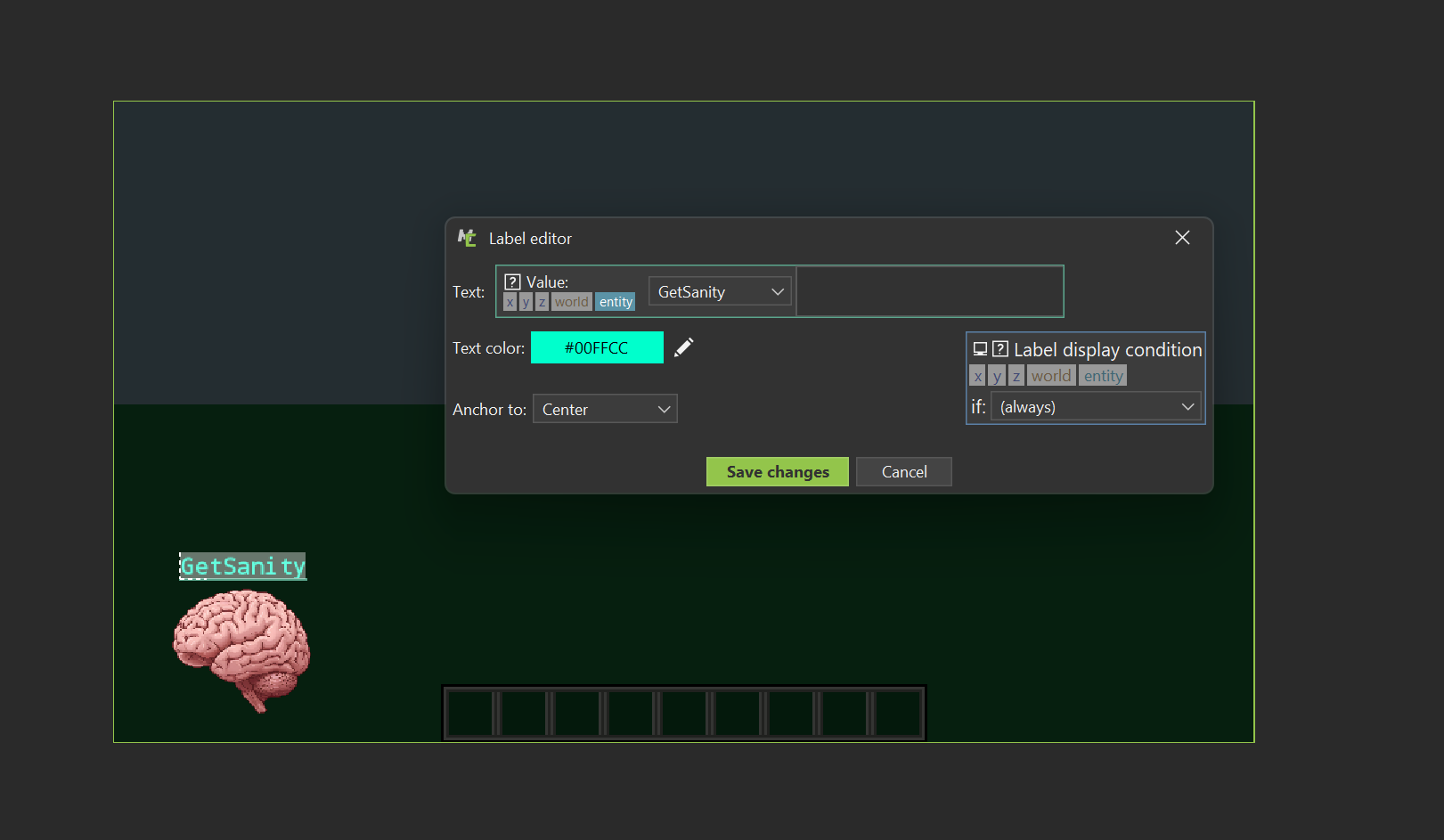Click the help icon next to Value

512,281
